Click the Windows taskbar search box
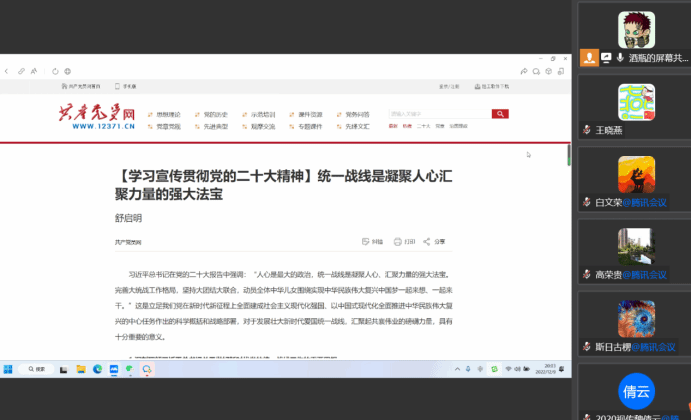 [x=35, y=369]
